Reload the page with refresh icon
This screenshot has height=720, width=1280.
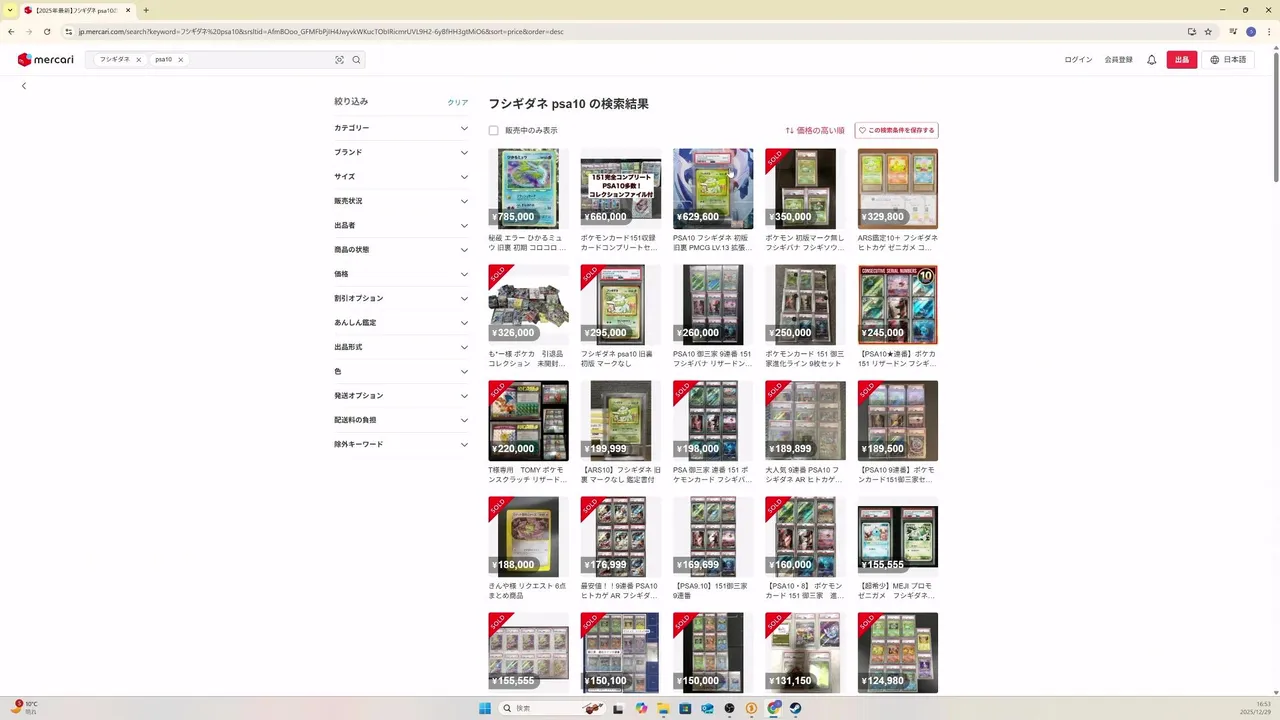pos(46,31)
